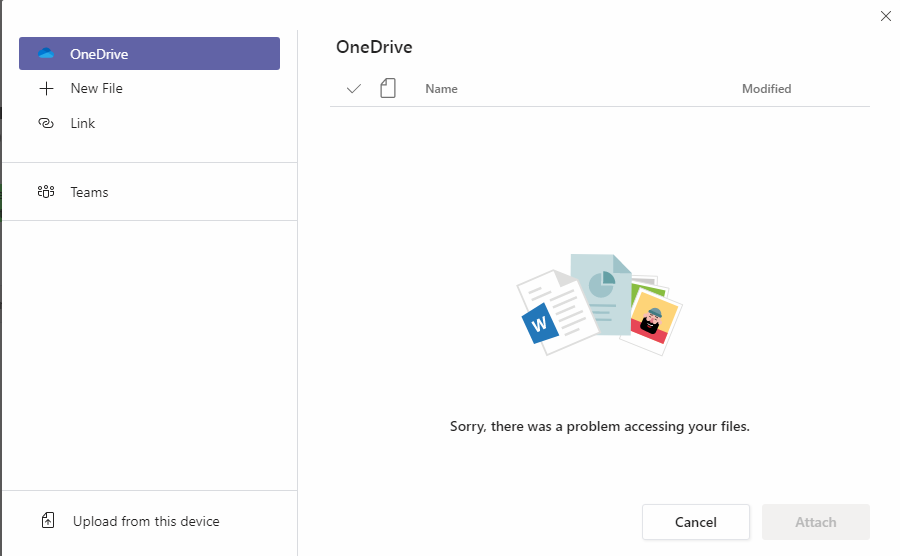Select the OneDrive source tab
This screenshot has height=556, width=900.
click(149, 53)
